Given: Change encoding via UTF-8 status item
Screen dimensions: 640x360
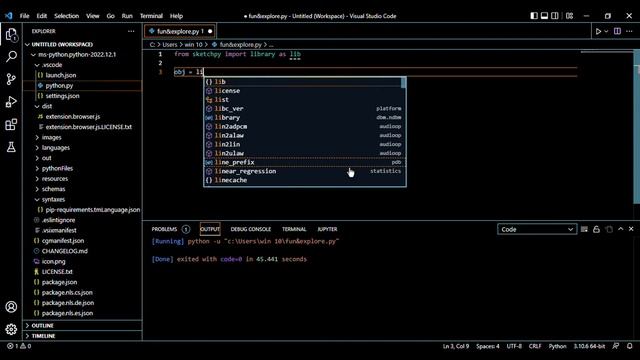Looking at the screenshot, I should point(514,346).
